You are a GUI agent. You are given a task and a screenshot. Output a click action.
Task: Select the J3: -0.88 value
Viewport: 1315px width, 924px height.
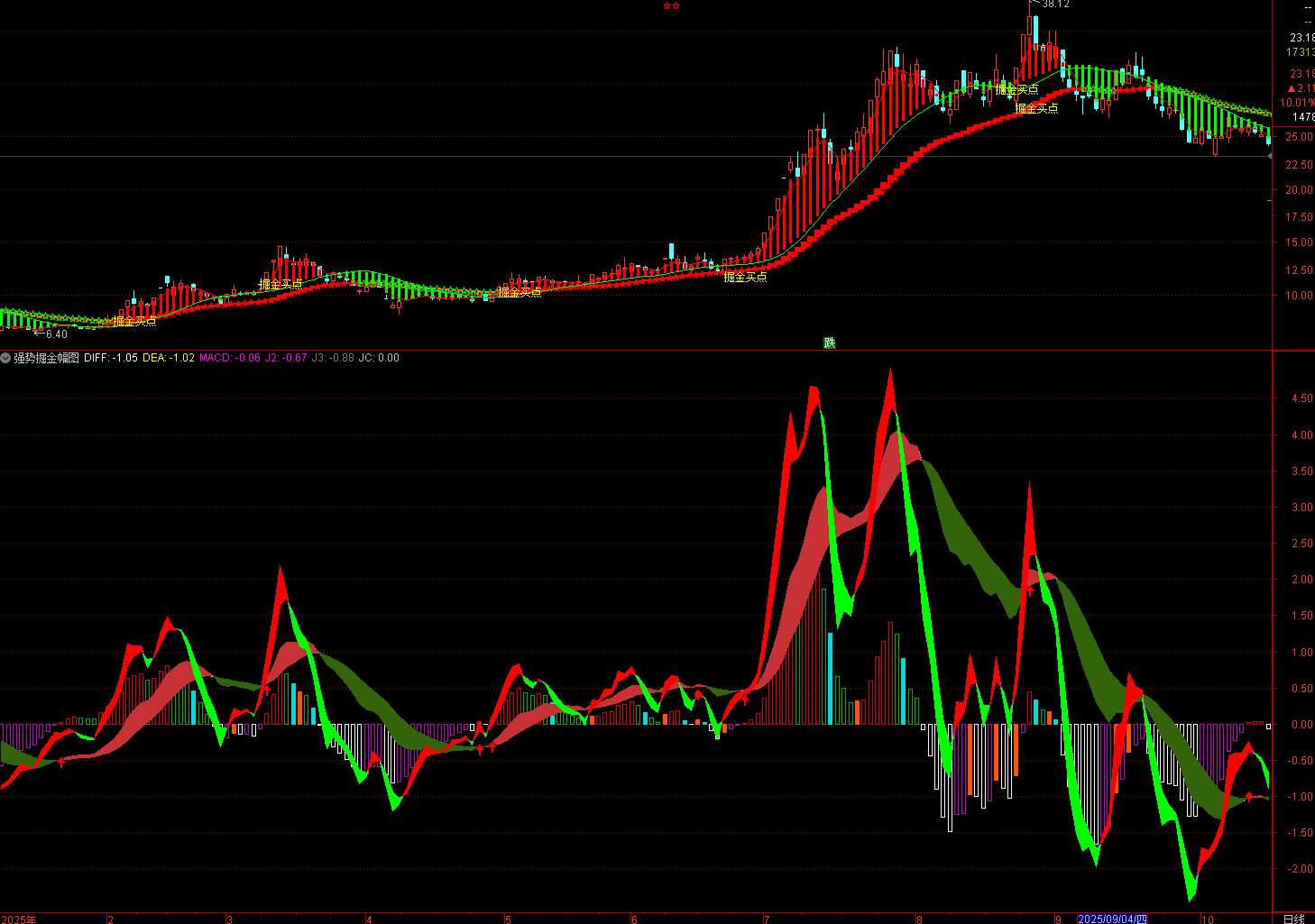click(333, 358)
